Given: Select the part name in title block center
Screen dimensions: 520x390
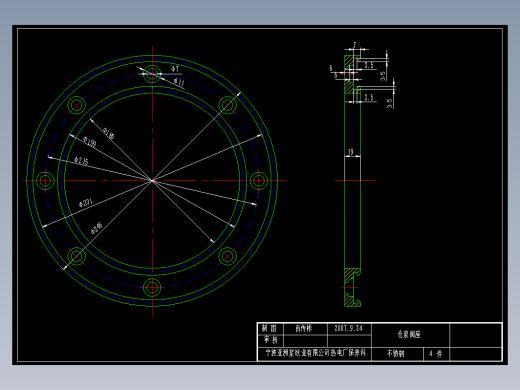Looking at the screenshot, I should pos(410,334).
